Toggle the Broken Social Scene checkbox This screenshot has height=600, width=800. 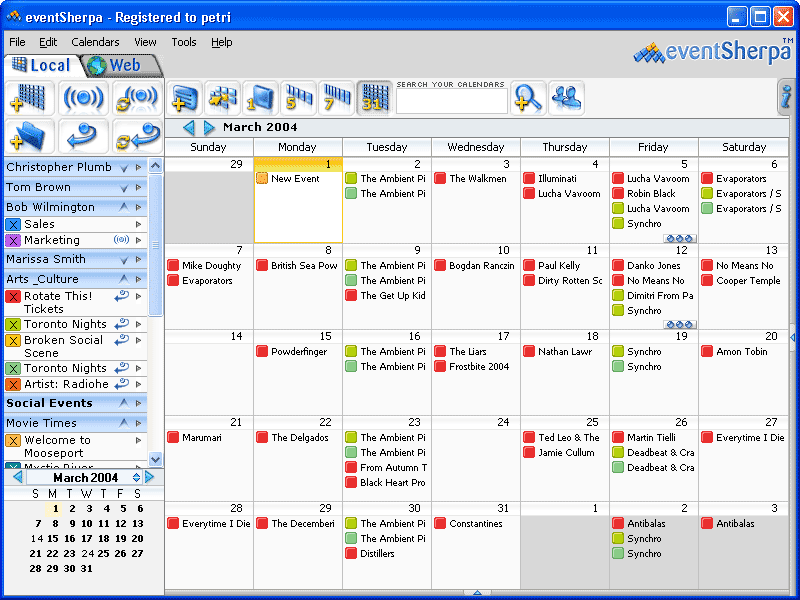point(13,340)
